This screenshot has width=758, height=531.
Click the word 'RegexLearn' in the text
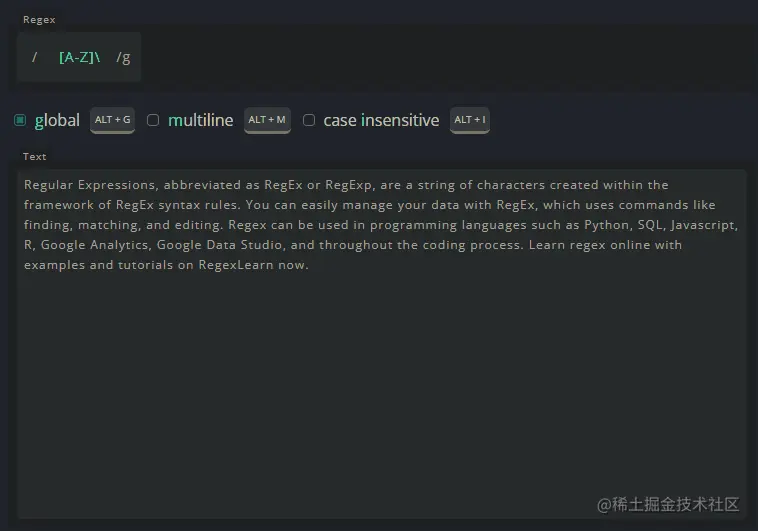click(236, 265)
